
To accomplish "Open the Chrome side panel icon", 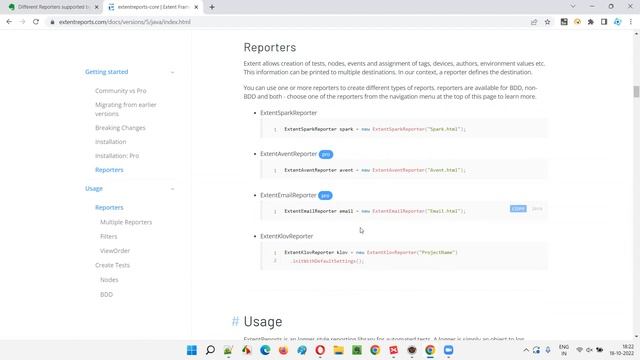I will (x=604, y=22).
